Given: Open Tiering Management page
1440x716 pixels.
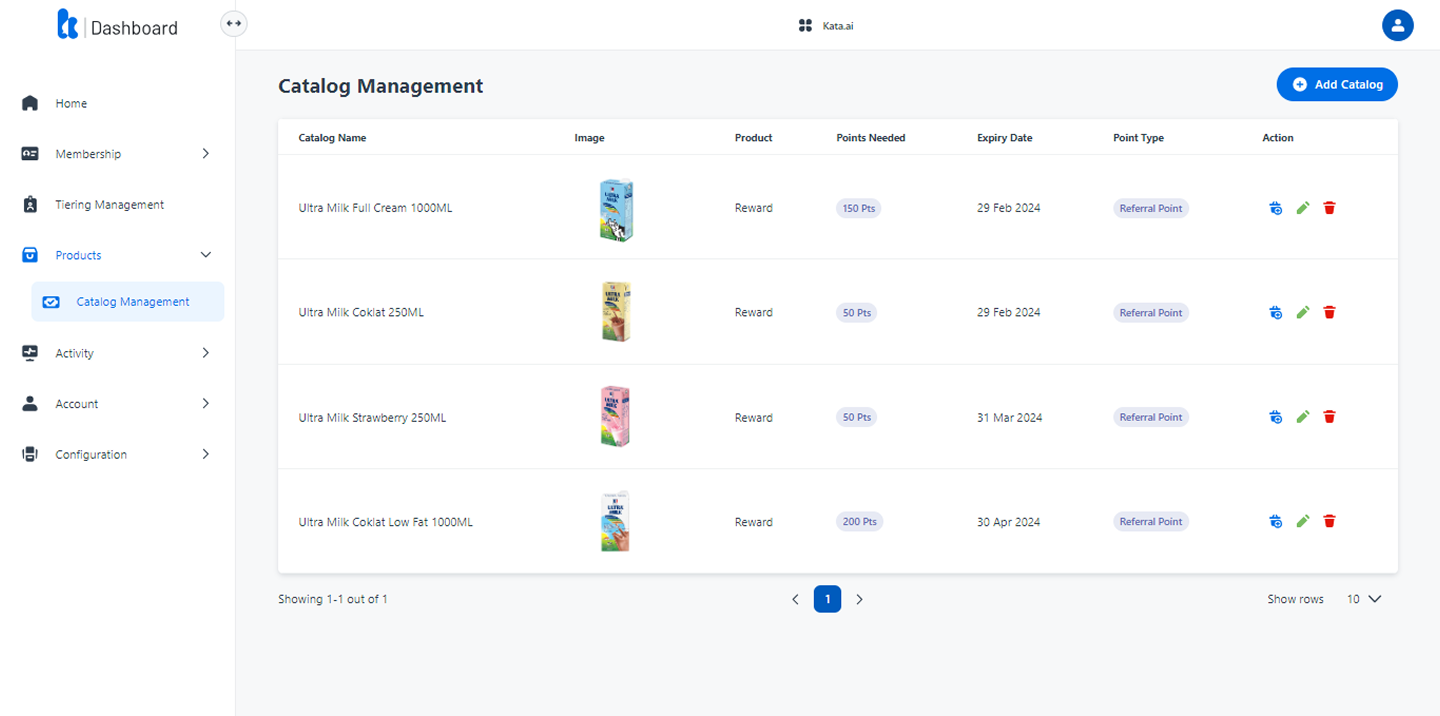Looking at the screenshot, I should point(109,205).
